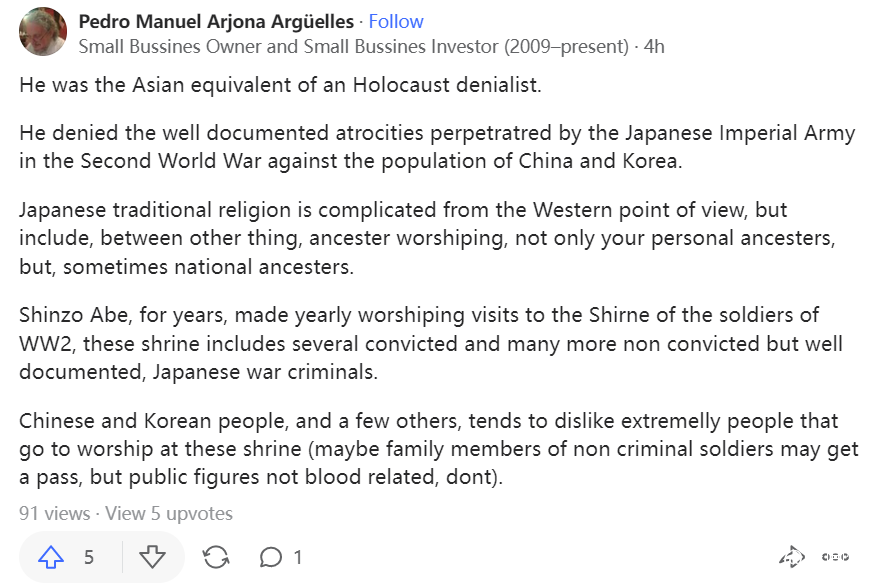Open the author name profile link
879x583 pixels.
tap(217, 21)
